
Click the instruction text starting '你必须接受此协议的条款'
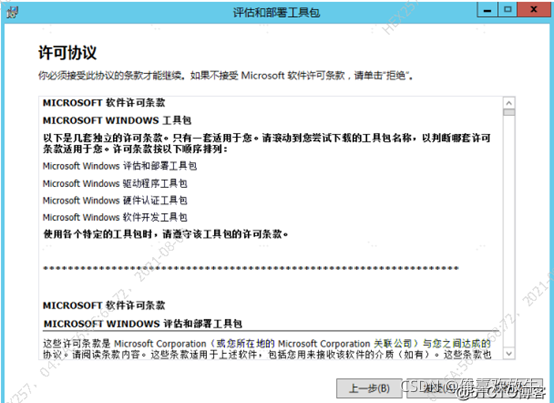225,76
